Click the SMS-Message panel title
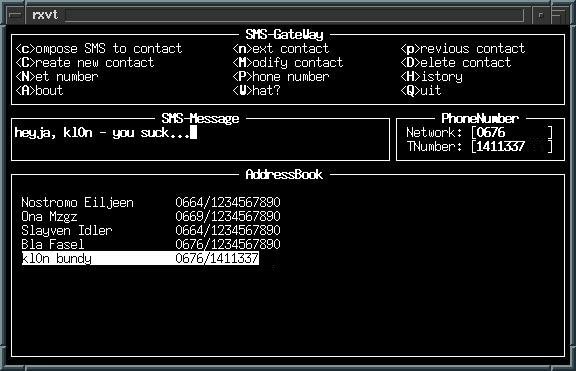 pos(200,118)
